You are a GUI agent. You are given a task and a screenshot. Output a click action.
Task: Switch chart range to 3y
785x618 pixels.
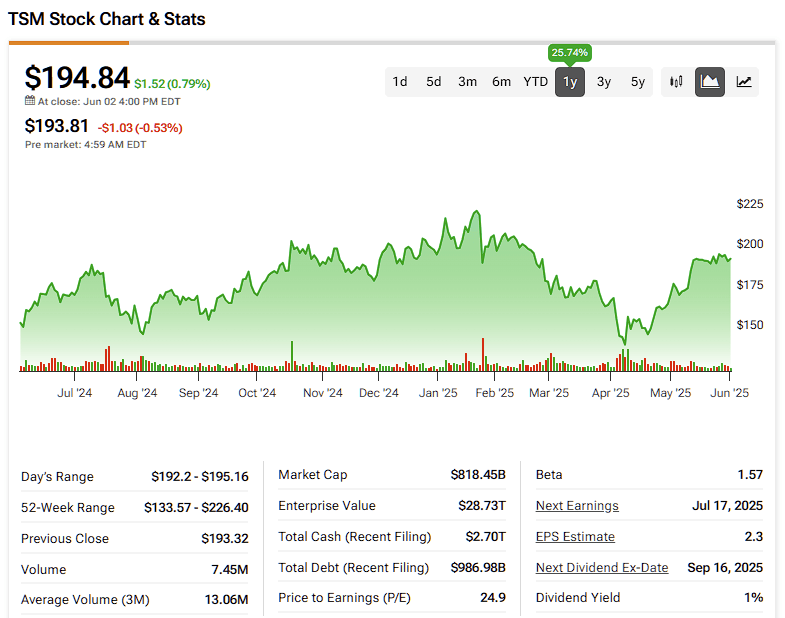tap(604, 82)
